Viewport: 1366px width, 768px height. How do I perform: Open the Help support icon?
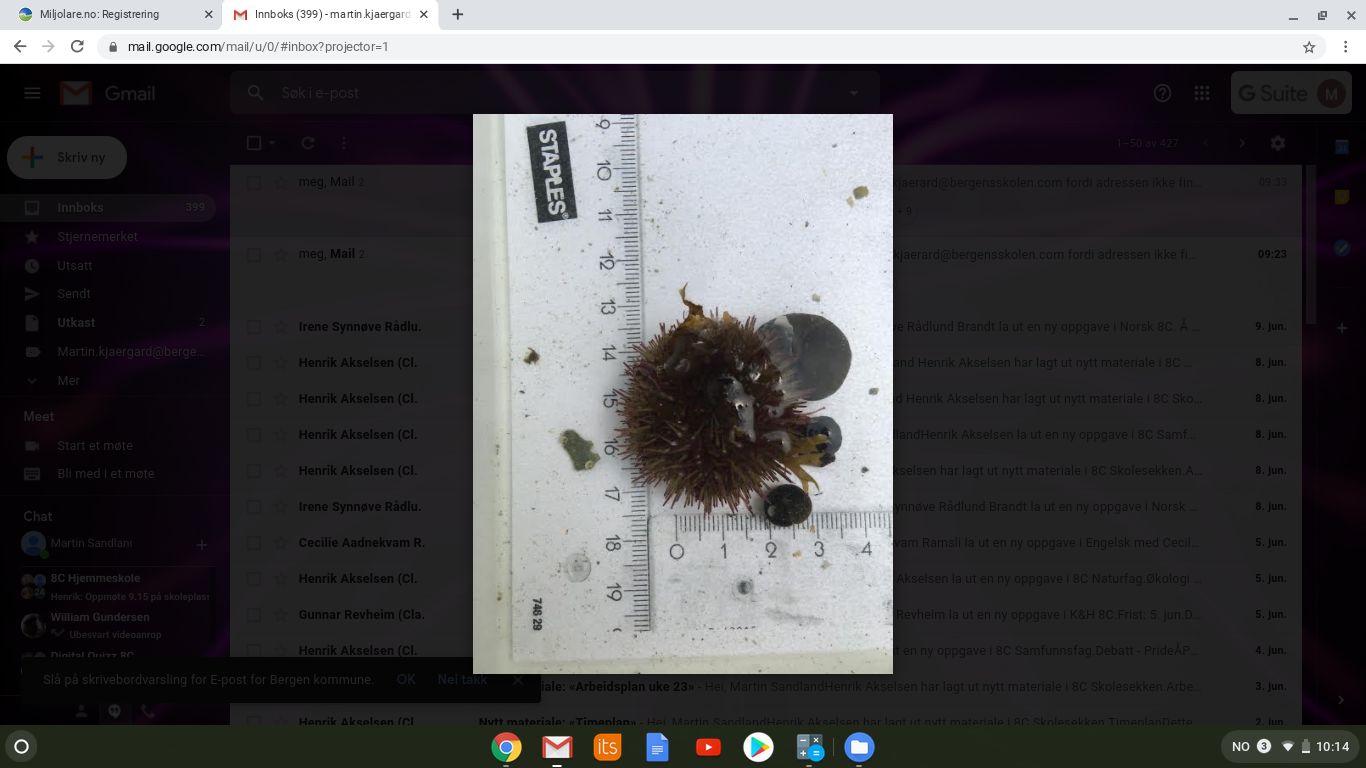coord(1162,93)
